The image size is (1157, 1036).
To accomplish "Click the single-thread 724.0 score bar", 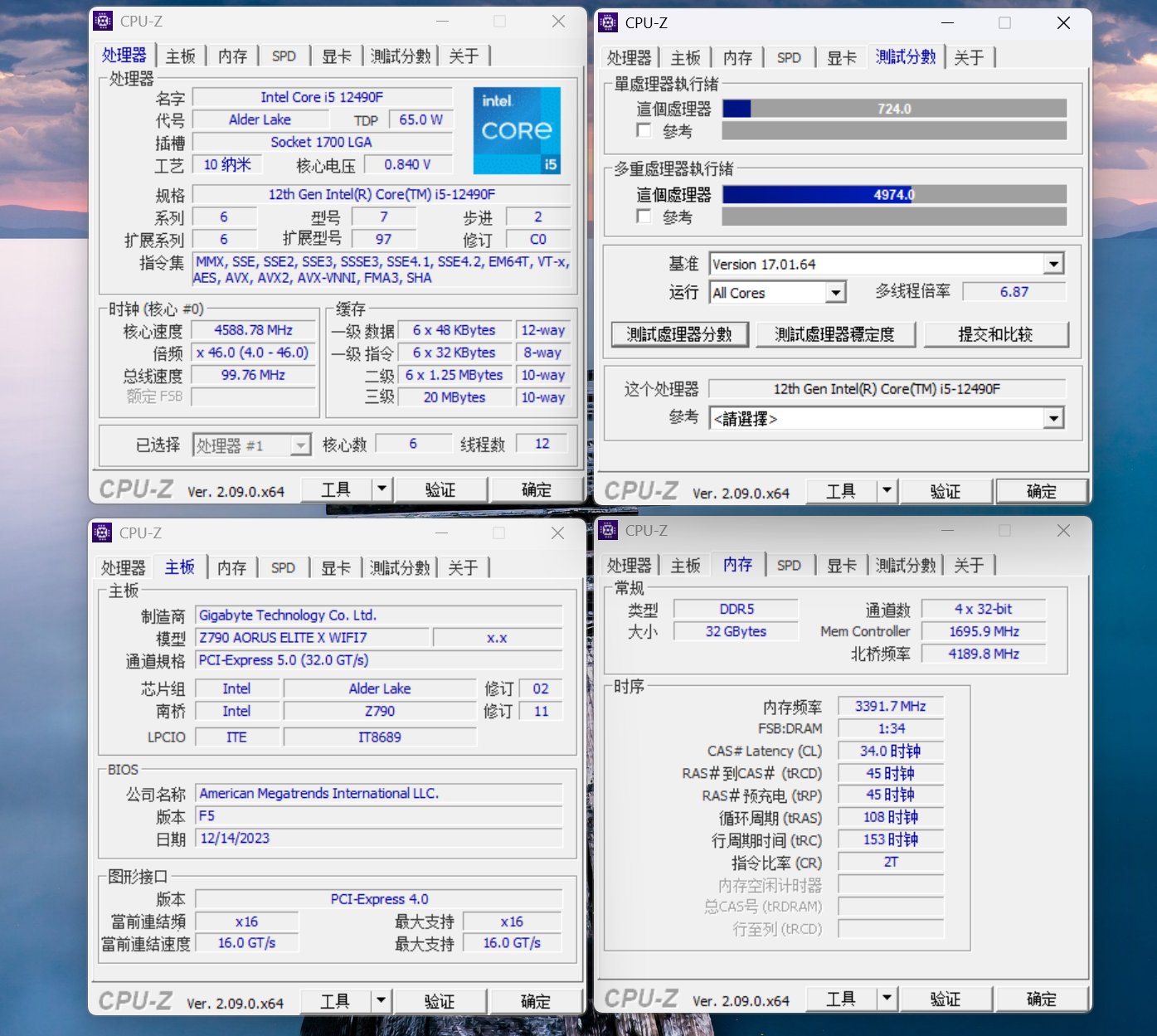I will (894, 109).
